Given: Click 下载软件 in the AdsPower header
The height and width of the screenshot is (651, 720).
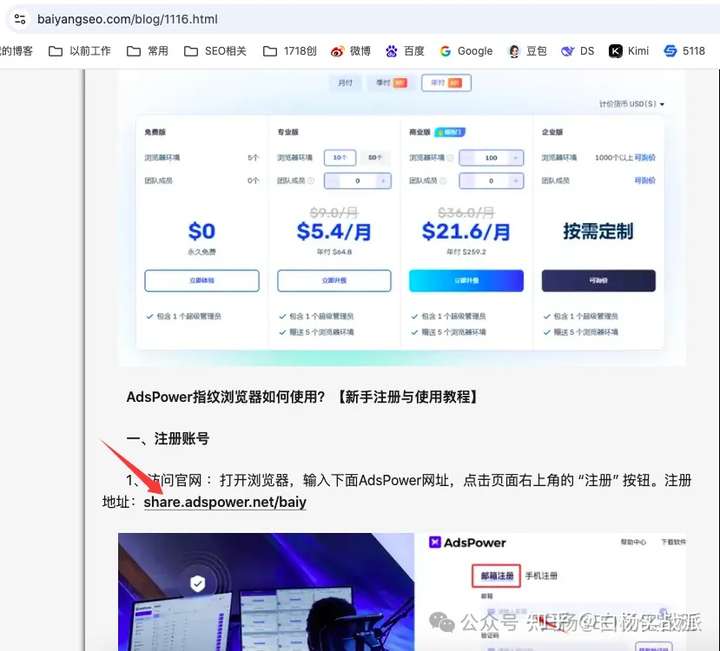Looking at the screenshot, I should 674,542.
